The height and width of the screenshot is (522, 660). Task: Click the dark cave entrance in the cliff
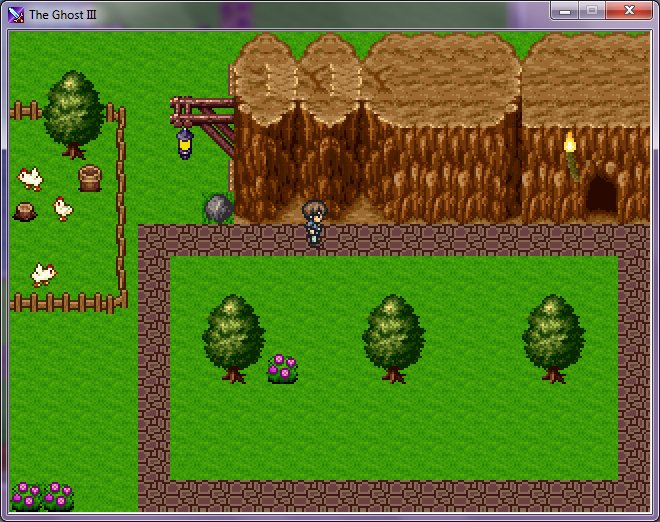(x=602, y=193)
